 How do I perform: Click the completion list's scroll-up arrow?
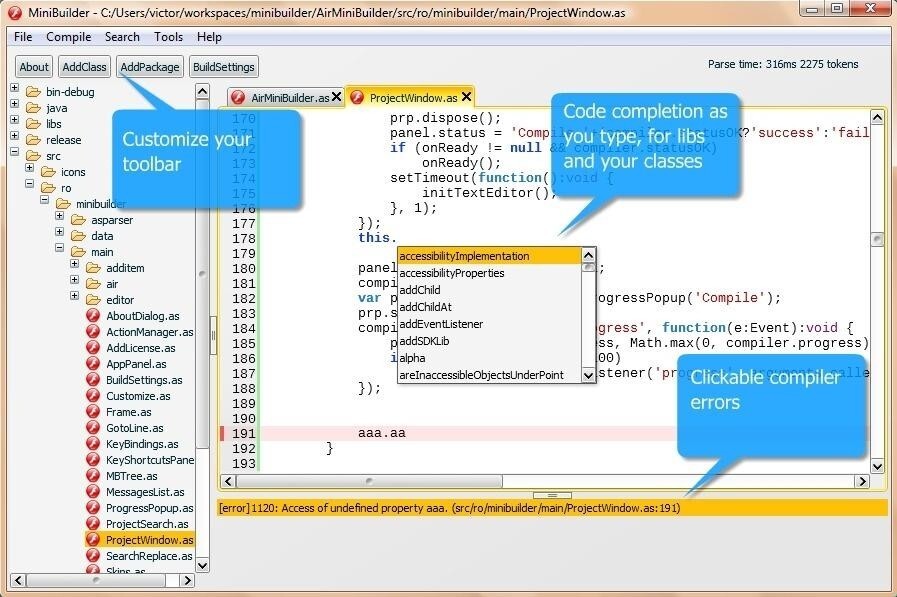coord(588,254)
